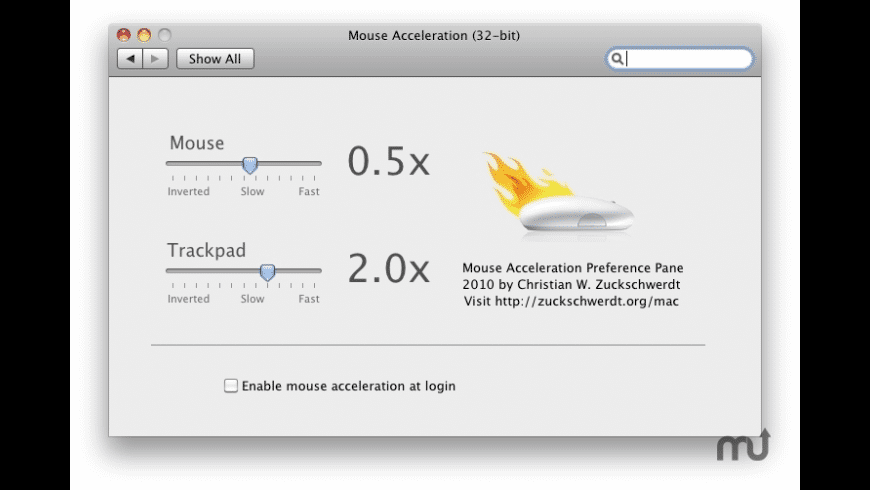870x490 pixels.
Task: Click the Mouse 0.5x value readout
Action: 388,161
